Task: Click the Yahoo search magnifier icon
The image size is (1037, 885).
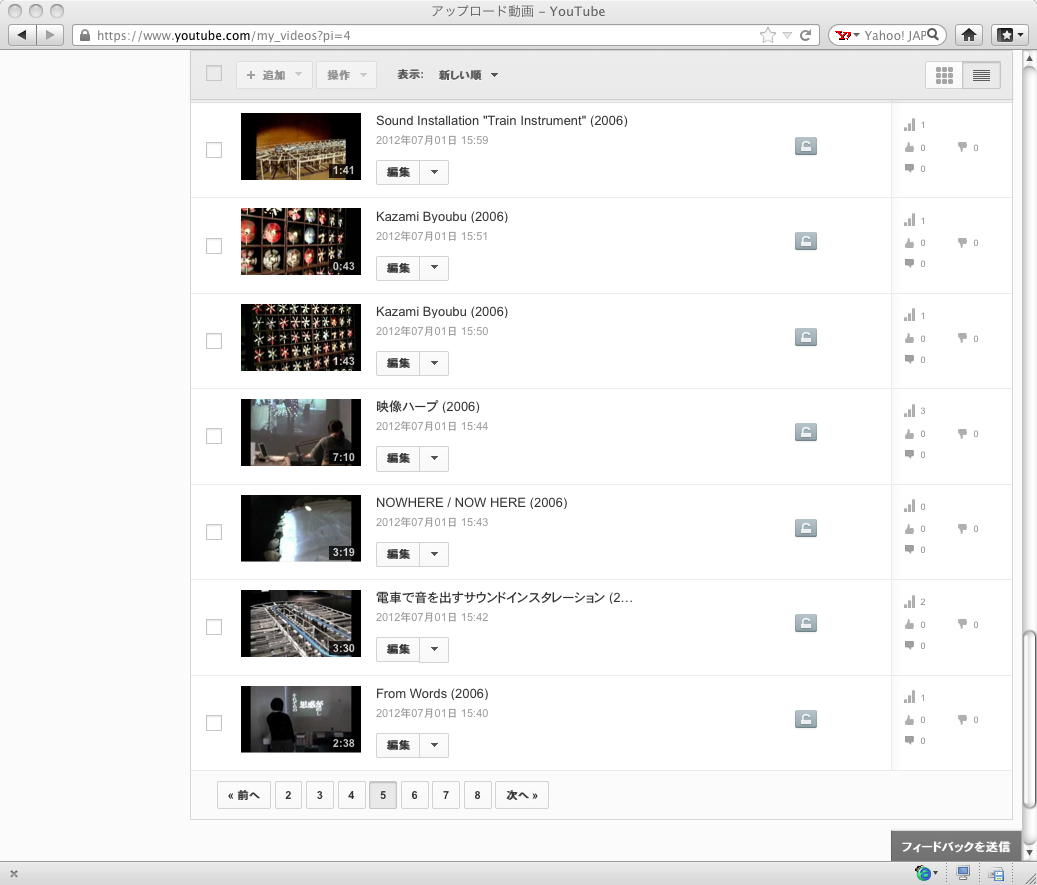Action: point(933,34)
